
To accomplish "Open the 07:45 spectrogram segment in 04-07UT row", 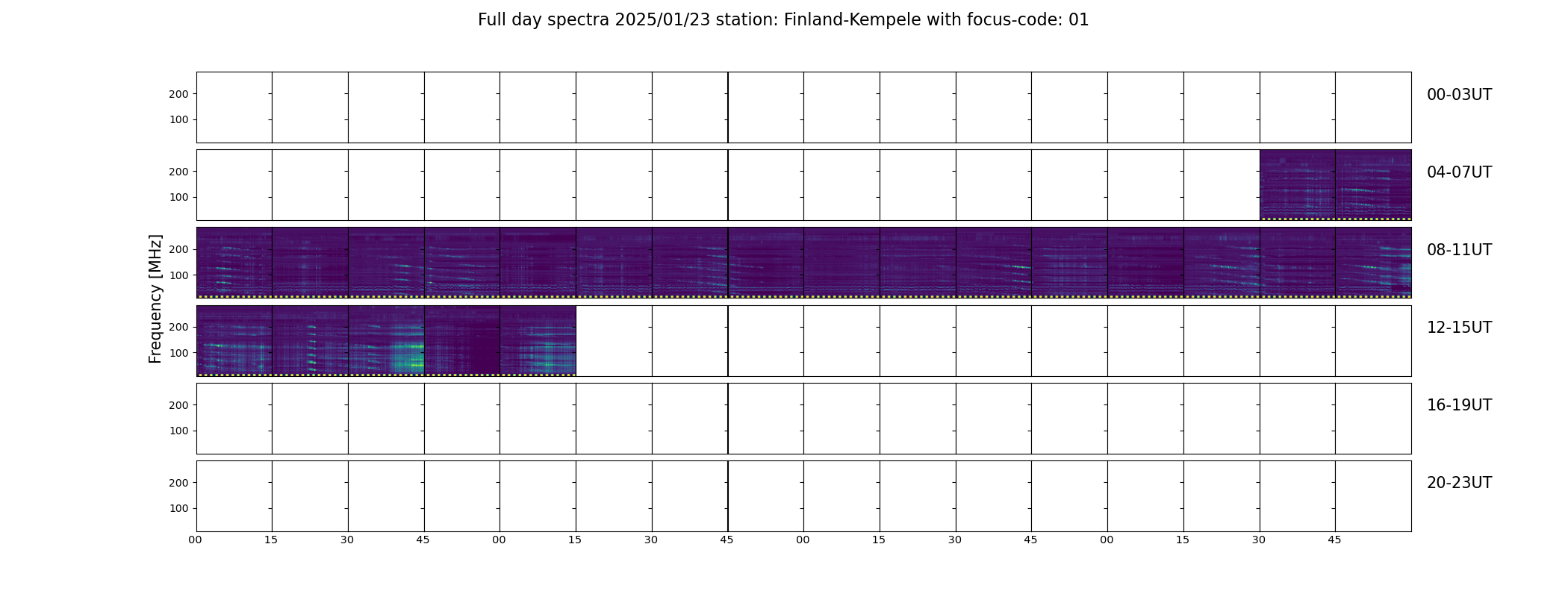I will click(1374, 185).
